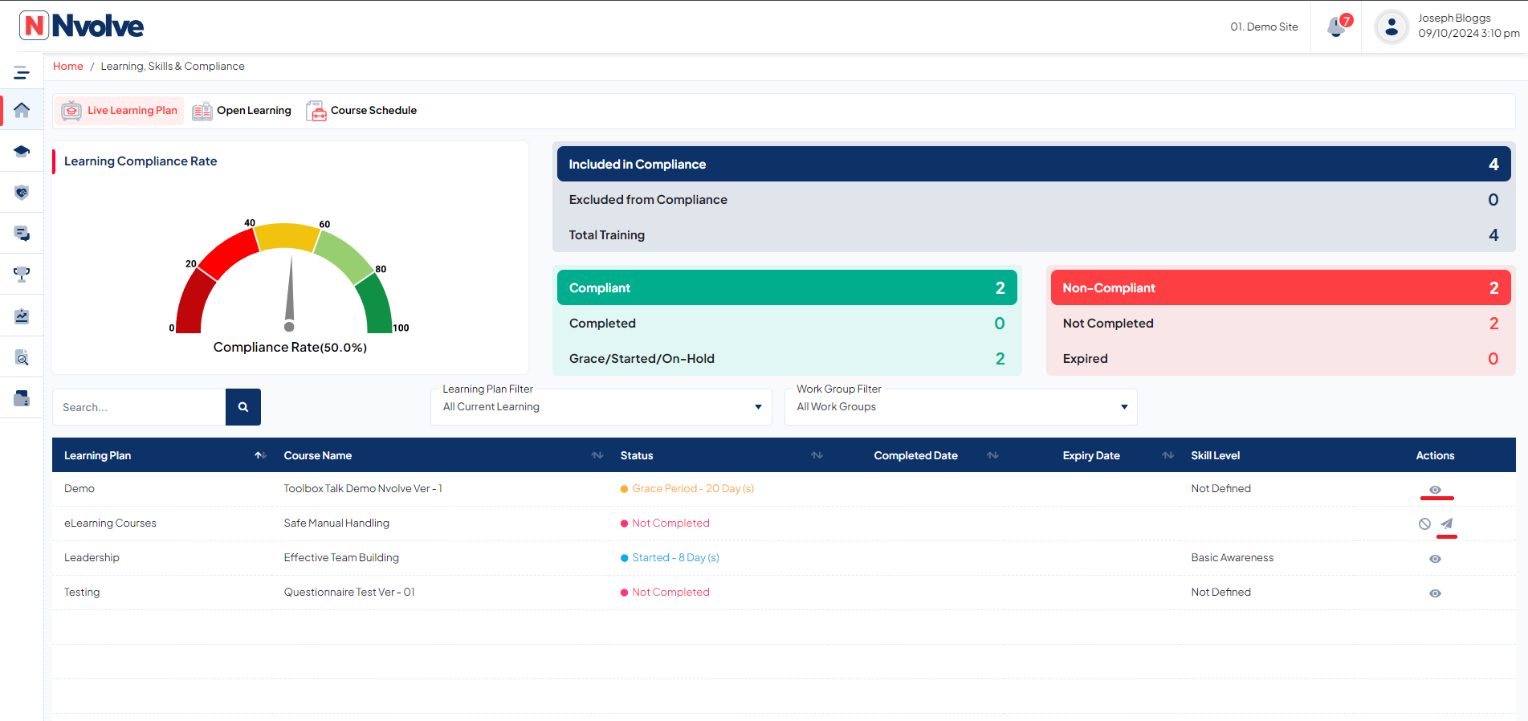The image size is (1528, 721).
Task: Open the trophy icon in the sidebar
Action: (21, 274)
